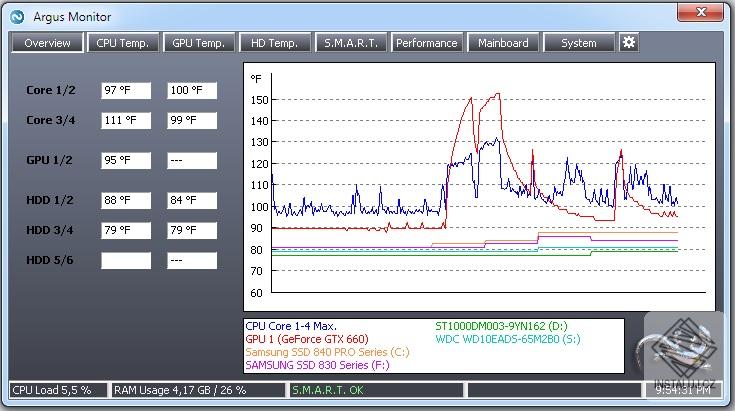Screen dimensions: 735x411
Task: Switch to the HD Temp. tab
Action: (275, 43)
